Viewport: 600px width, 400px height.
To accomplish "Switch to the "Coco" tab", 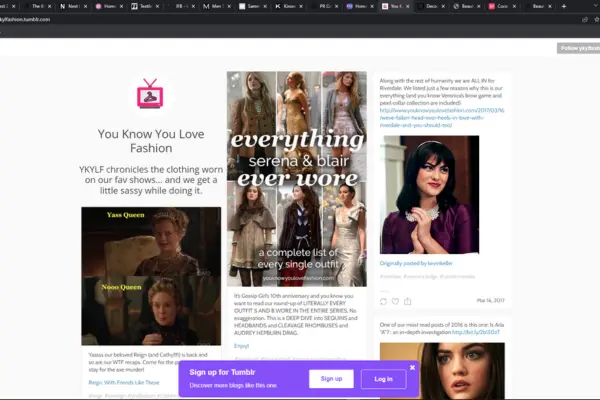I will click(x=502, y=7).
